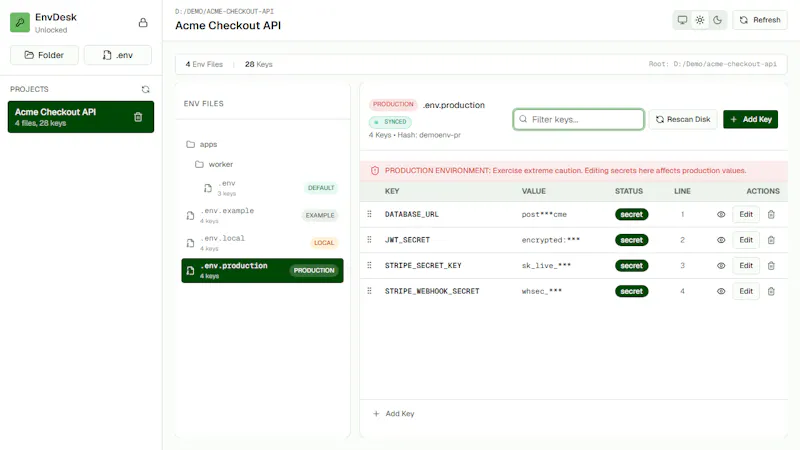Click the LOCAL tag badge
Image resolution: width=800 pixels, height=450 pixels.
(x=324, y=243)
